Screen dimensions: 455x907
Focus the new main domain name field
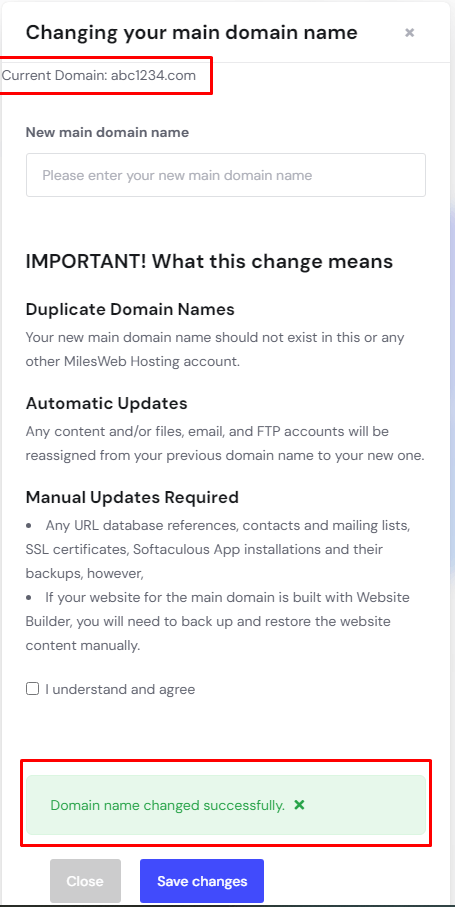pyautogui.click(x=225, y=175)
